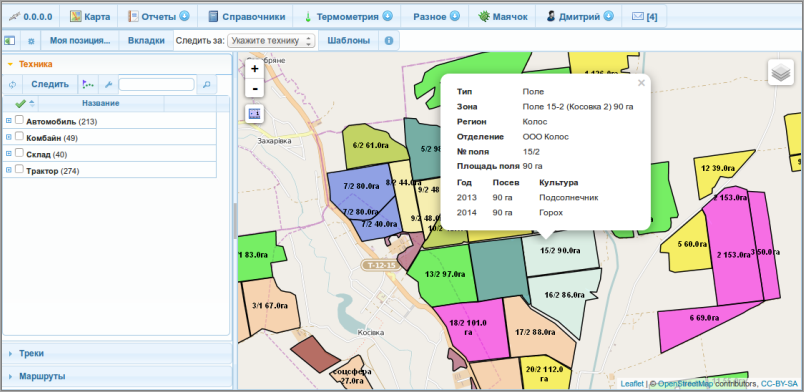Click Горох crop in popup
Screen dimensions: 804x392
pyautogui.click(x=551, y=212)
